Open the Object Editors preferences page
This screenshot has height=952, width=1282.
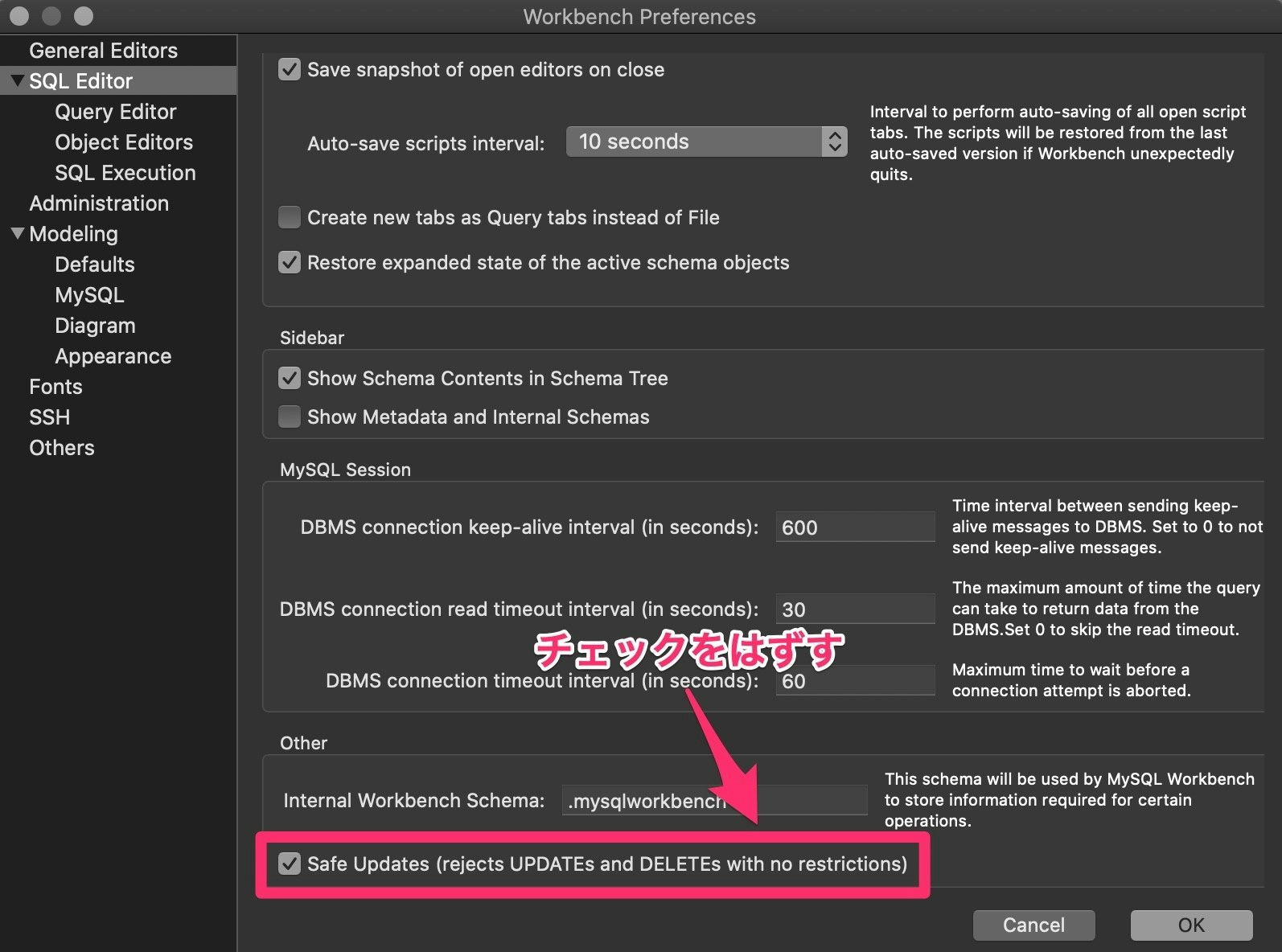tap(124, 142)
